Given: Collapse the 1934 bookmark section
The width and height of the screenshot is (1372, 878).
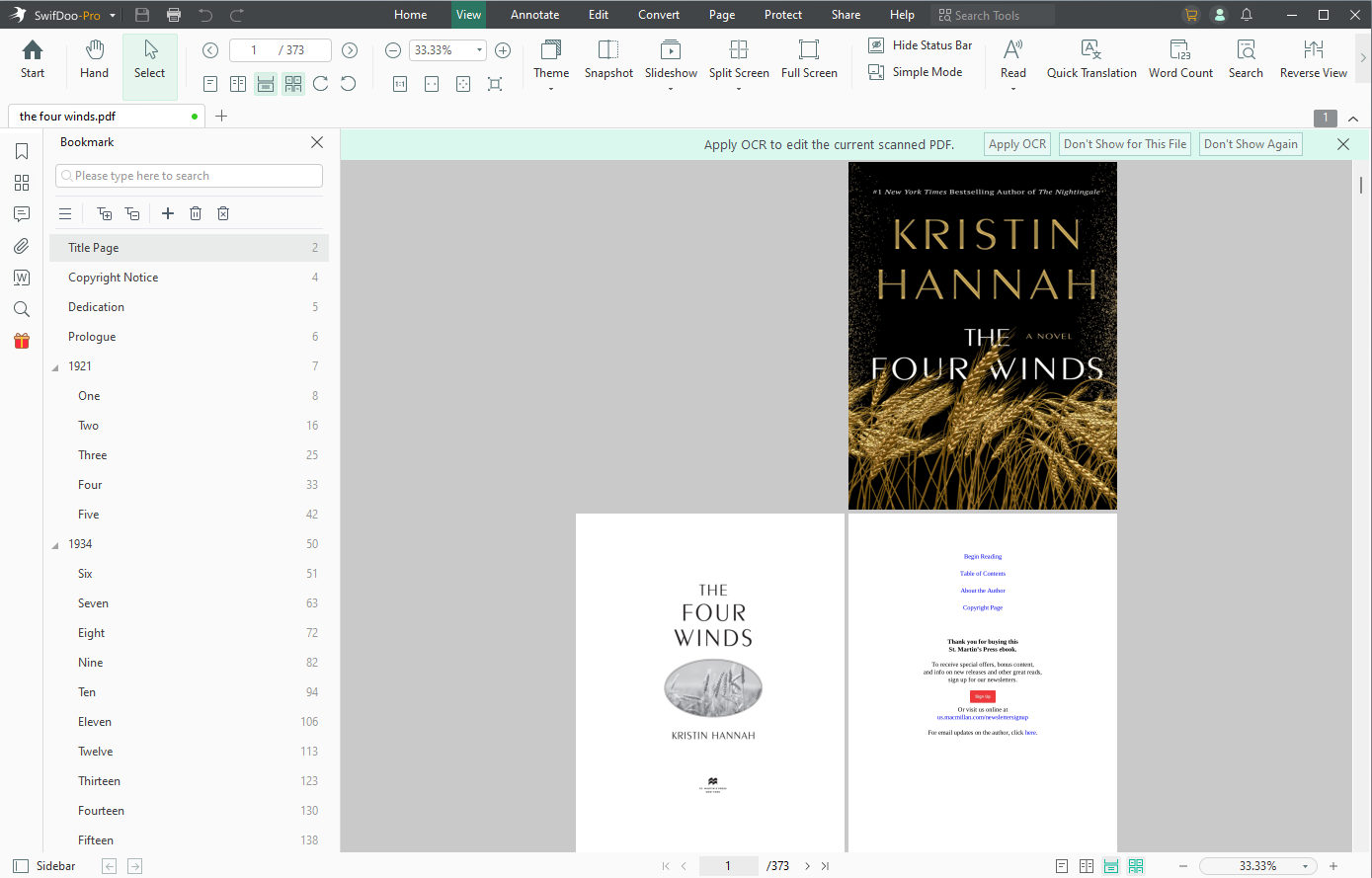Looking at the screenshot, I should tap(55, 545).
